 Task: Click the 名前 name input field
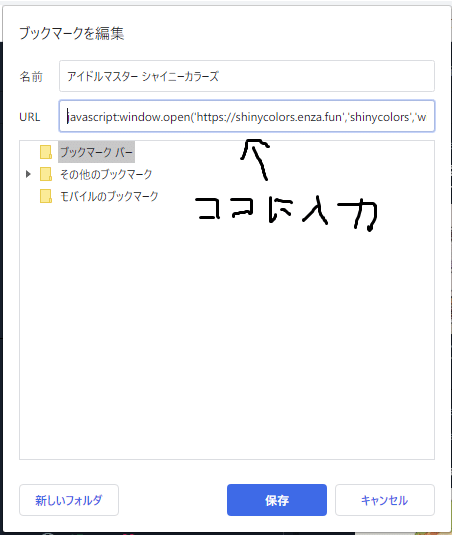click(x=246, y=76)
